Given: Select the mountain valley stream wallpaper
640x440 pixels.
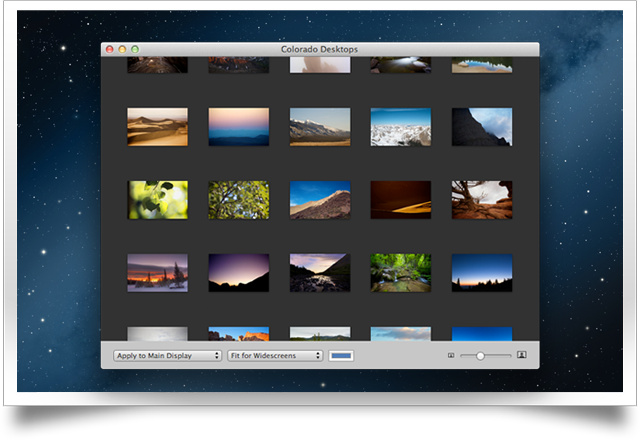Looking at the screenshot, I should click(x=320, y=273).
